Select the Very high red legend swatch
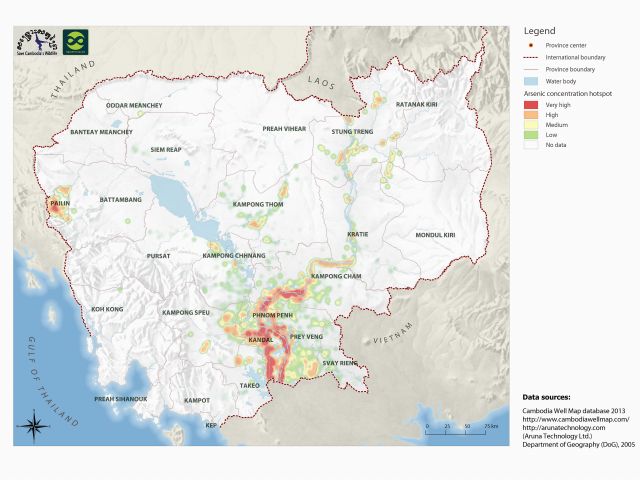The height and width of the screenshot is (480, 640). click(x=530, y=104)
